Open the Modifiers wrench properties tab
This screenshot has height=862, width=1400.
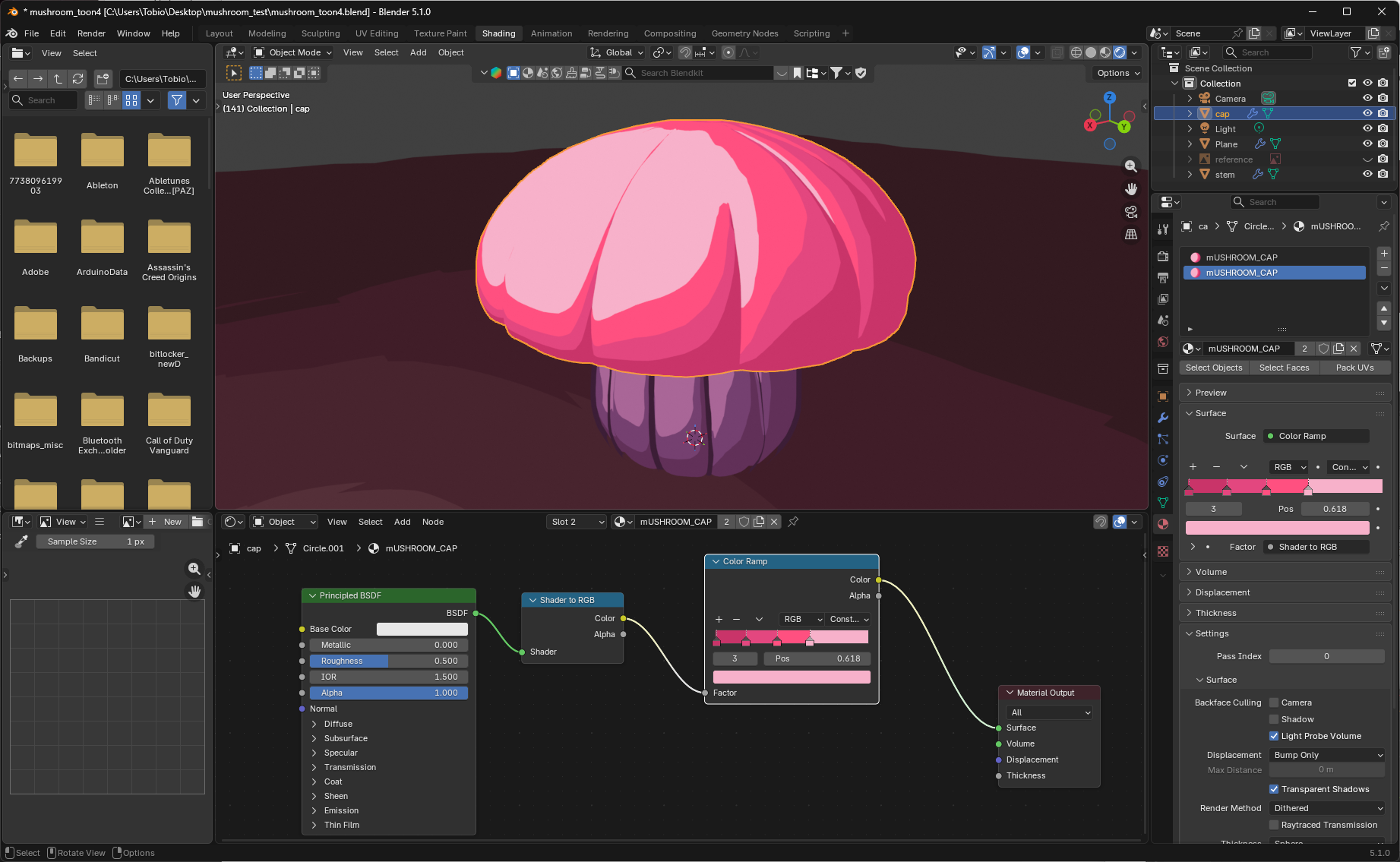pyautogui.click(x=1163, y=418)
